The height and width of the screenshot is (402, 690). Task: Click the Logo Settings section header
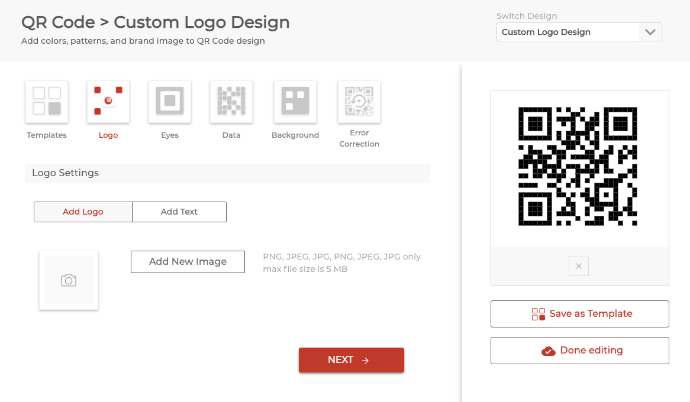click(x=228, y=173)
